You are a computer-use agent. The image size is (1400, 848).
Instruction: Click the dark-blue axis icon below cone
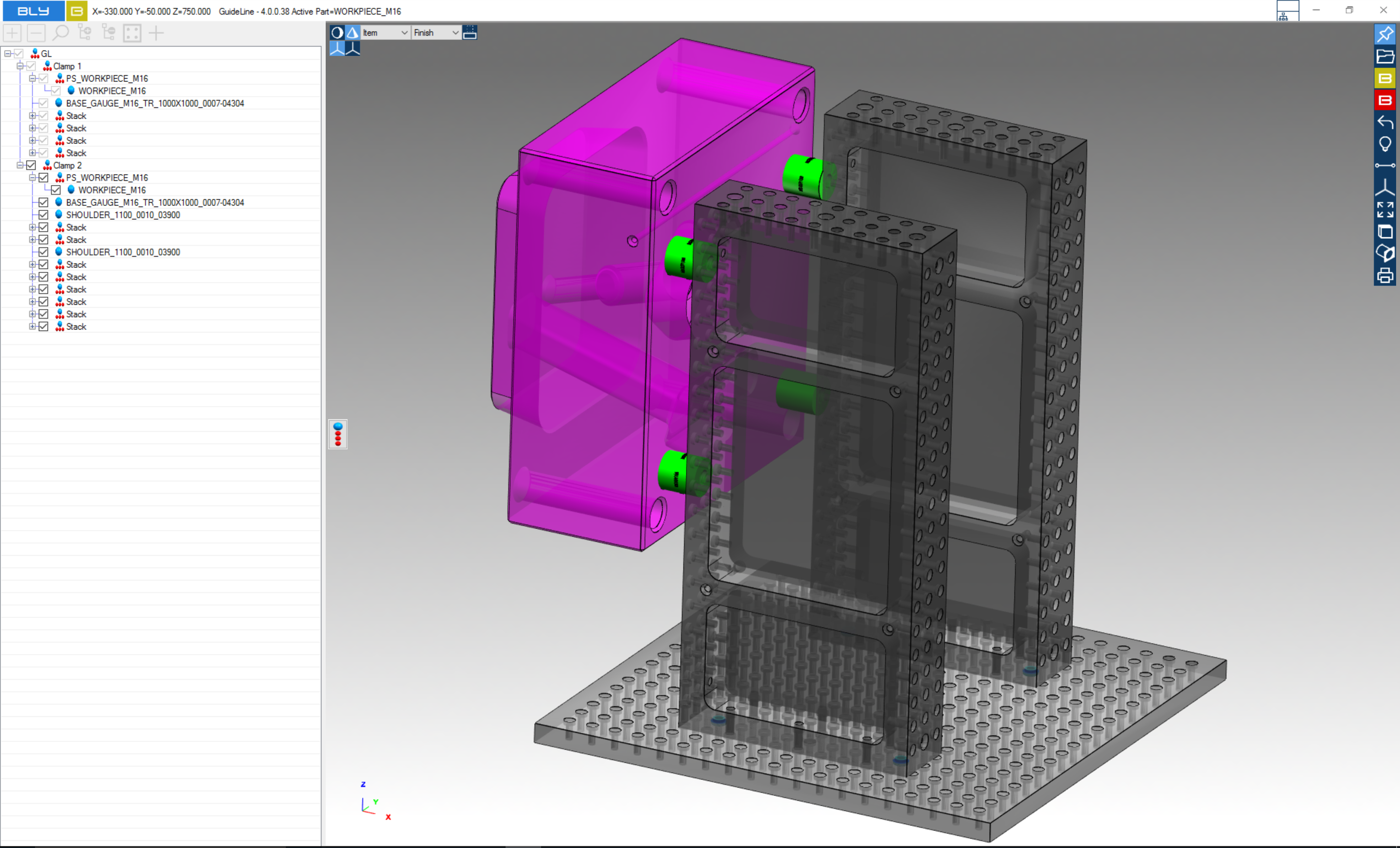click(x=352, y=48)
